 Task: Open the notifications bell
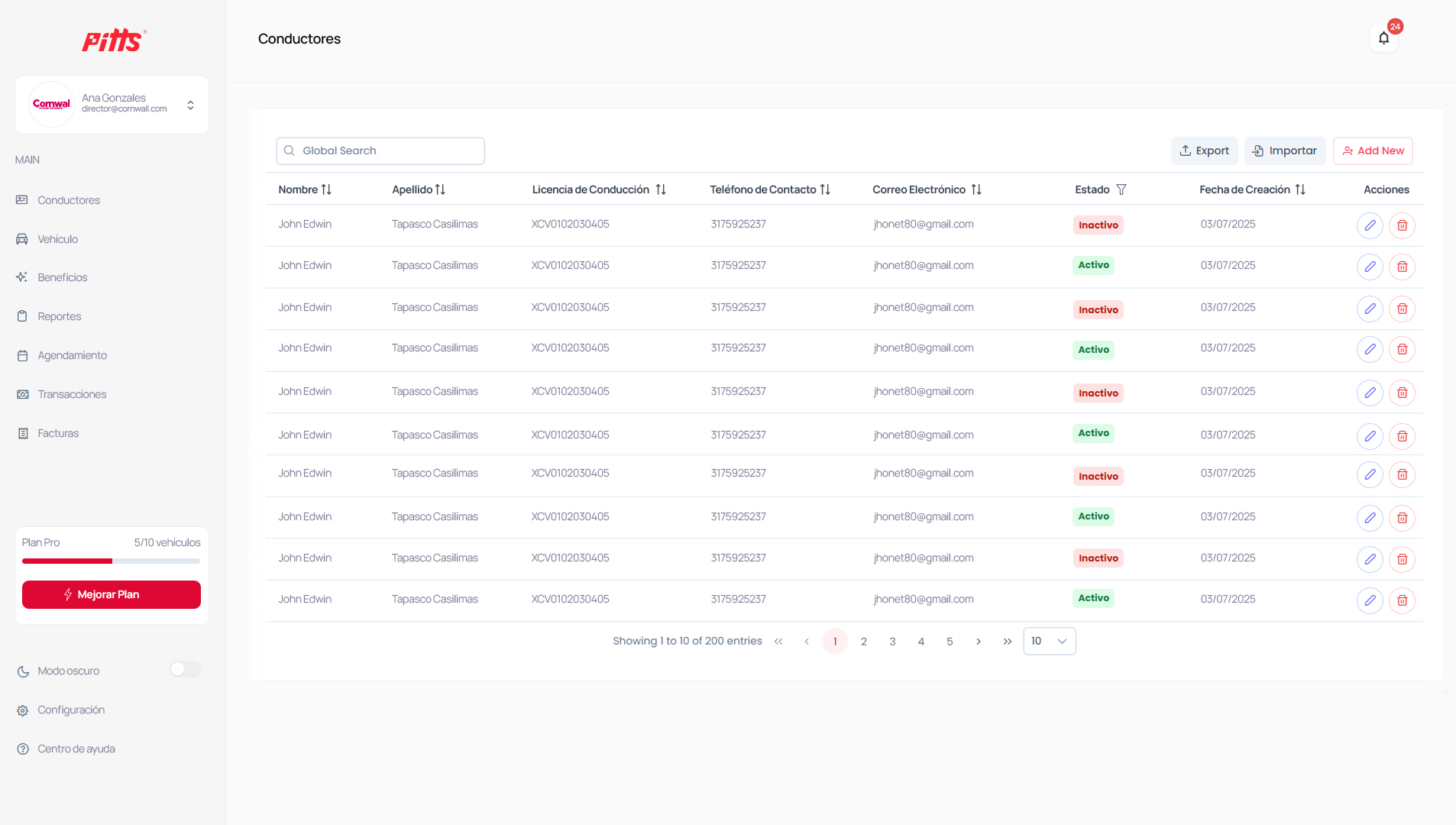tap(1383, 38)
